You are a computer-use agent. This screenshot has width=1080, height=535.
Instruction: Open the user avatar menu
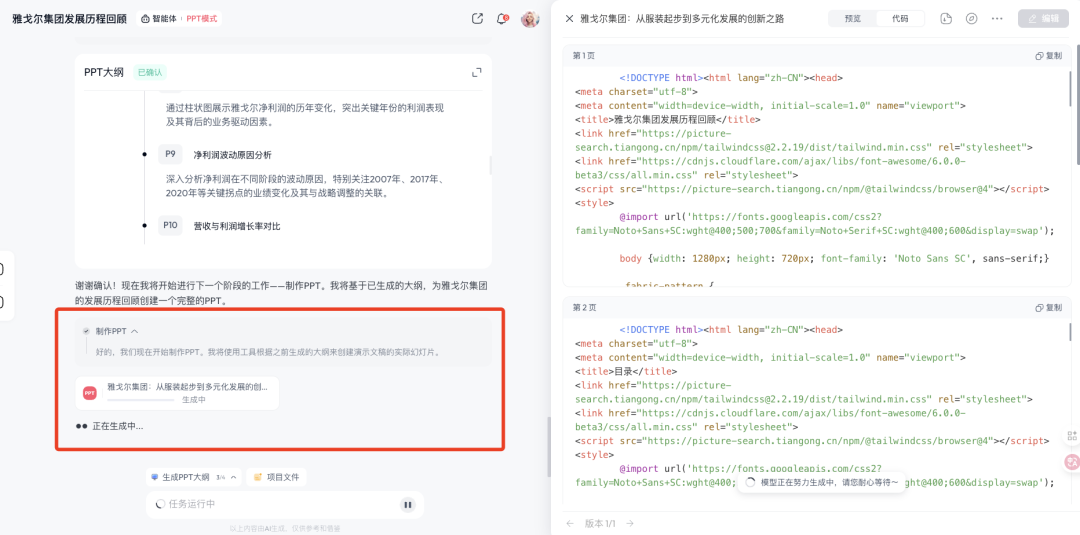(x=530, y=19)
